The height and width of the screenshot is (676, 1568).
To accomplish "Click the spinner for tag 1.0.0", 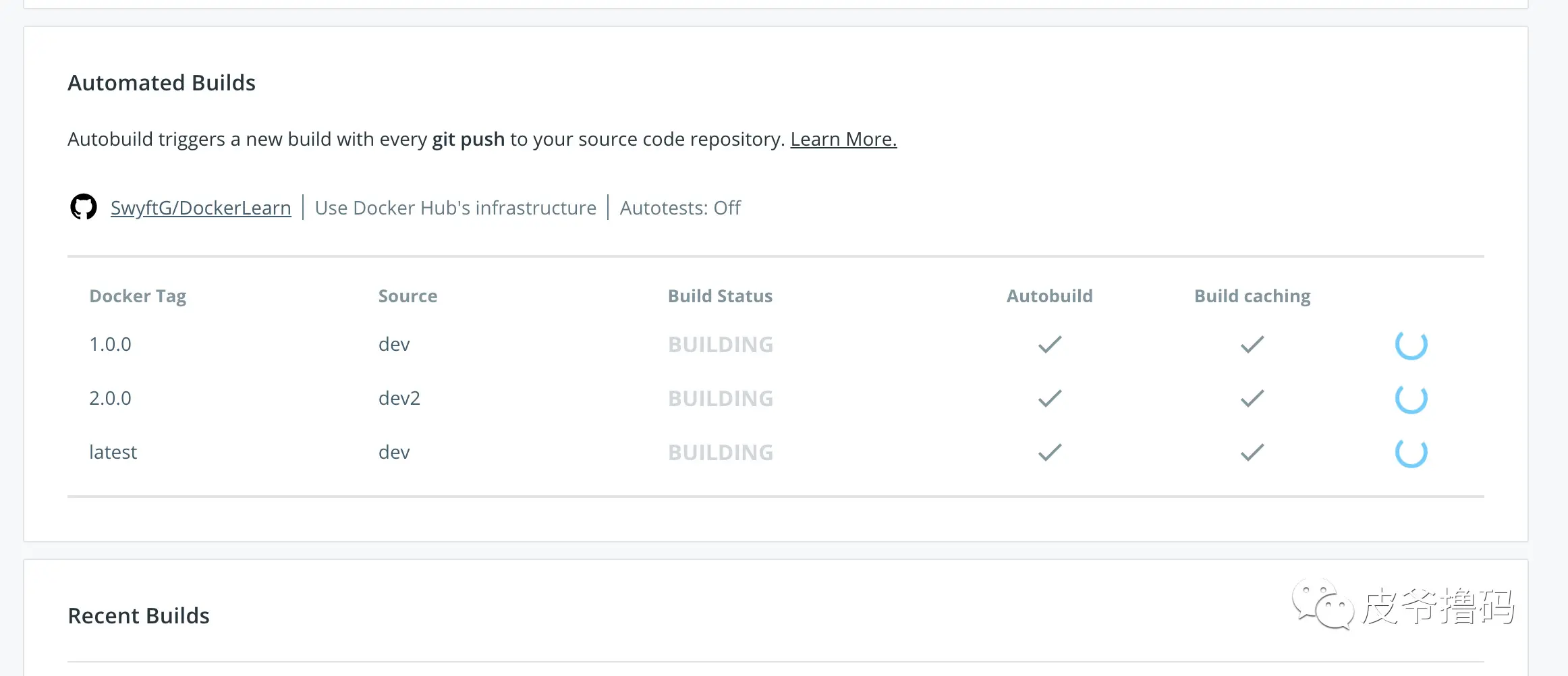I will [x=1411, y=345].
